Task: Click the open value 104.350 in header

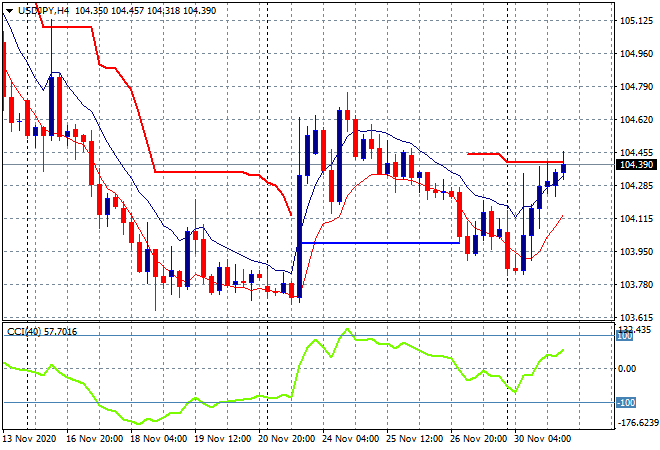Action: pyautogui.click(x=91, y=11)
